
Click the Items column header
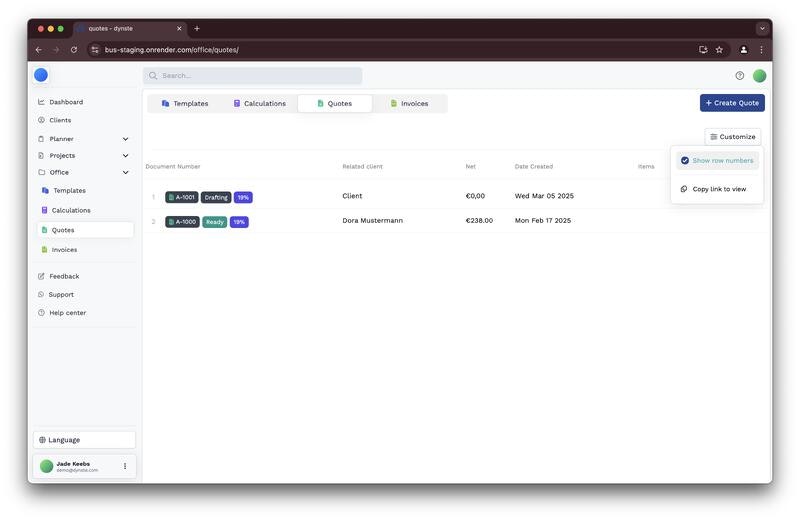(x=646, y=166)
